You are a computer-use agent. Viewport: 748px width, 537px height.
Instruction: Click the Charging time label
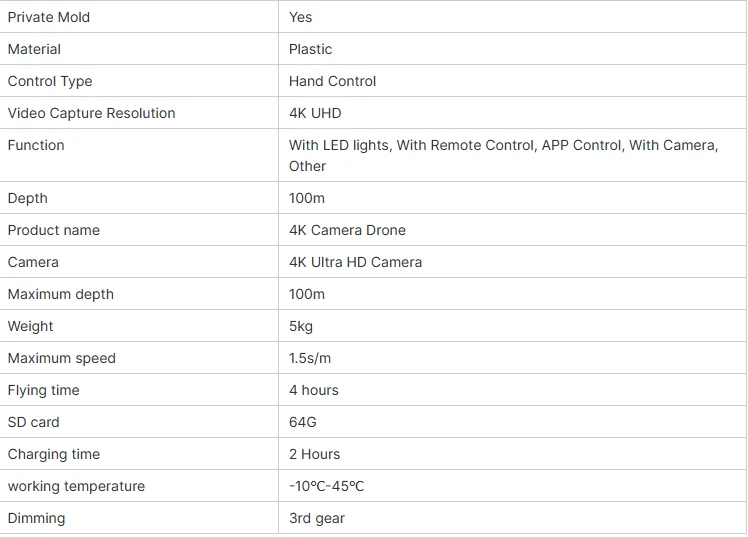pos(54,454)
